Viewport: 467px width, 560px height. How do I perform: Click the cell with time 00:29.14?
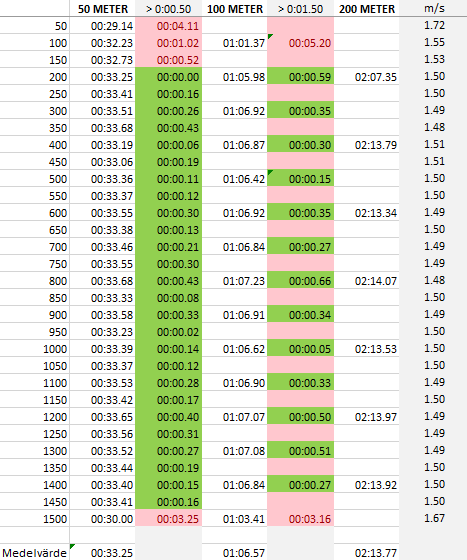(102, 26)
